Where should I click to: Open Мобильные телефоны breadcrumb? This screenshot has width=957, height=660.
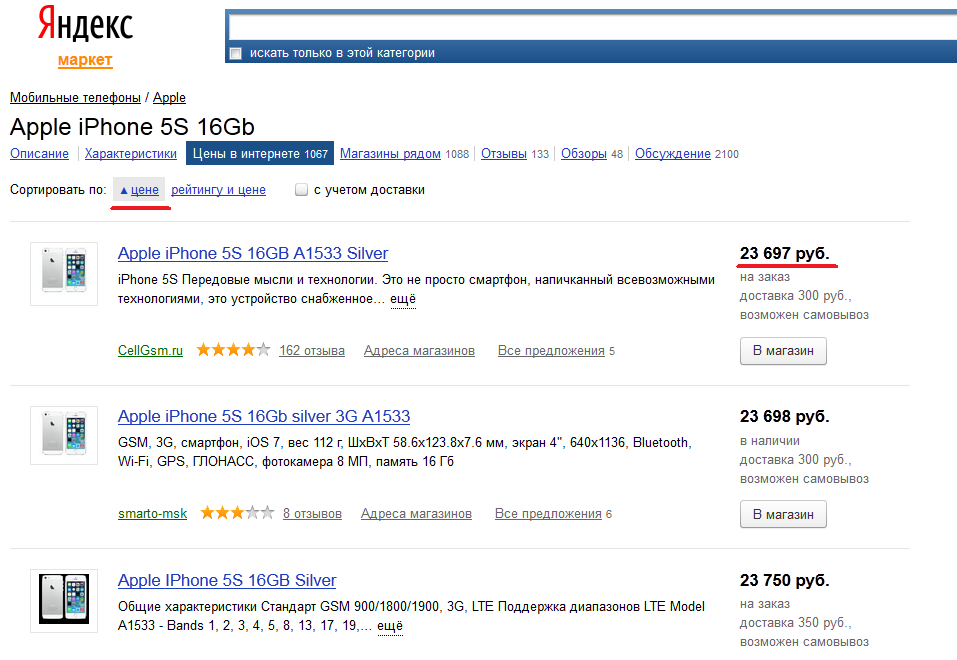pos(75,98)
